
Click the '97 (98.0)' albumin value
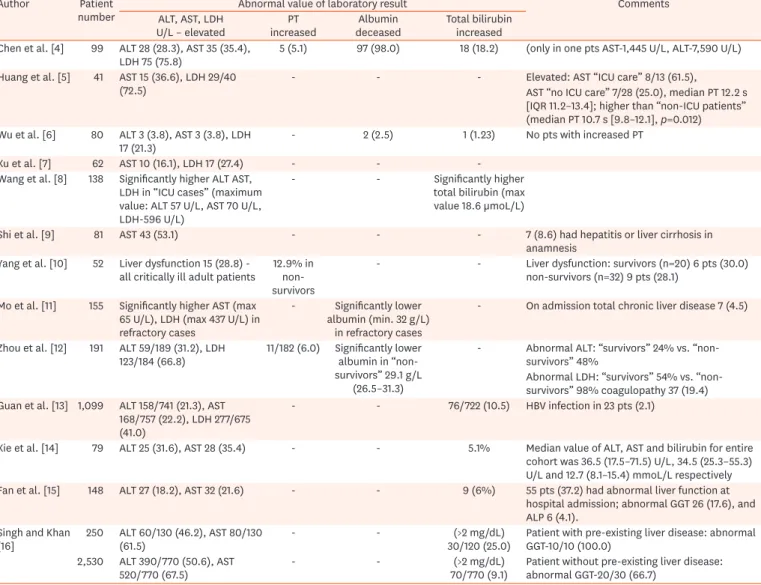(378, 49)
